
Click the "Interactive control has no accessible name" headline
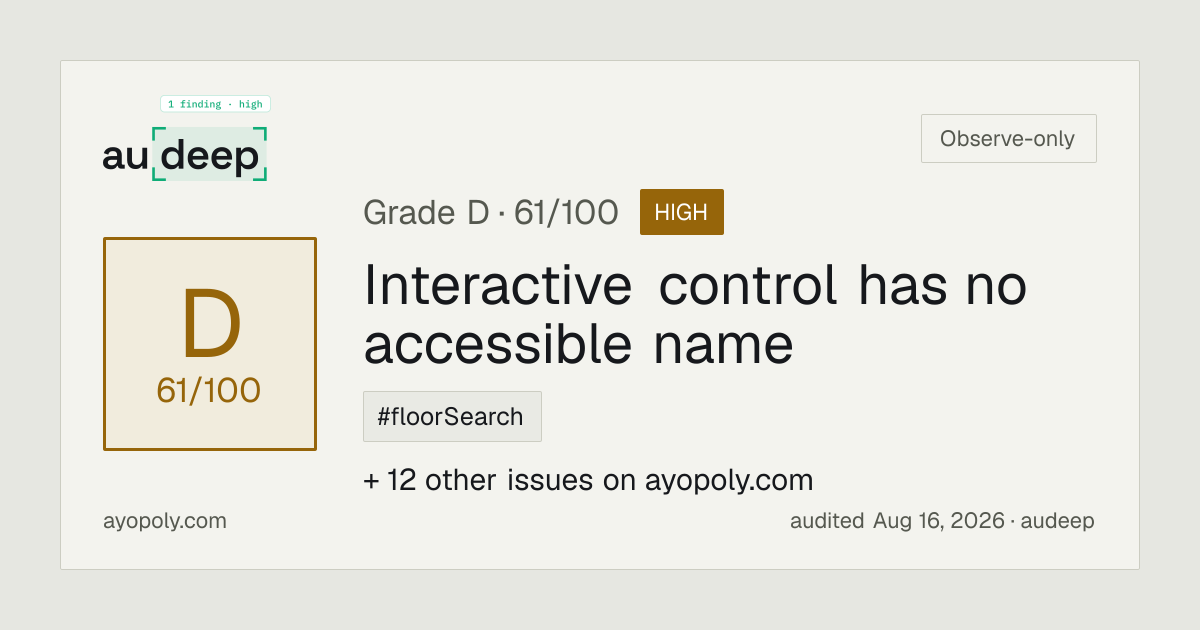[695, 315]
